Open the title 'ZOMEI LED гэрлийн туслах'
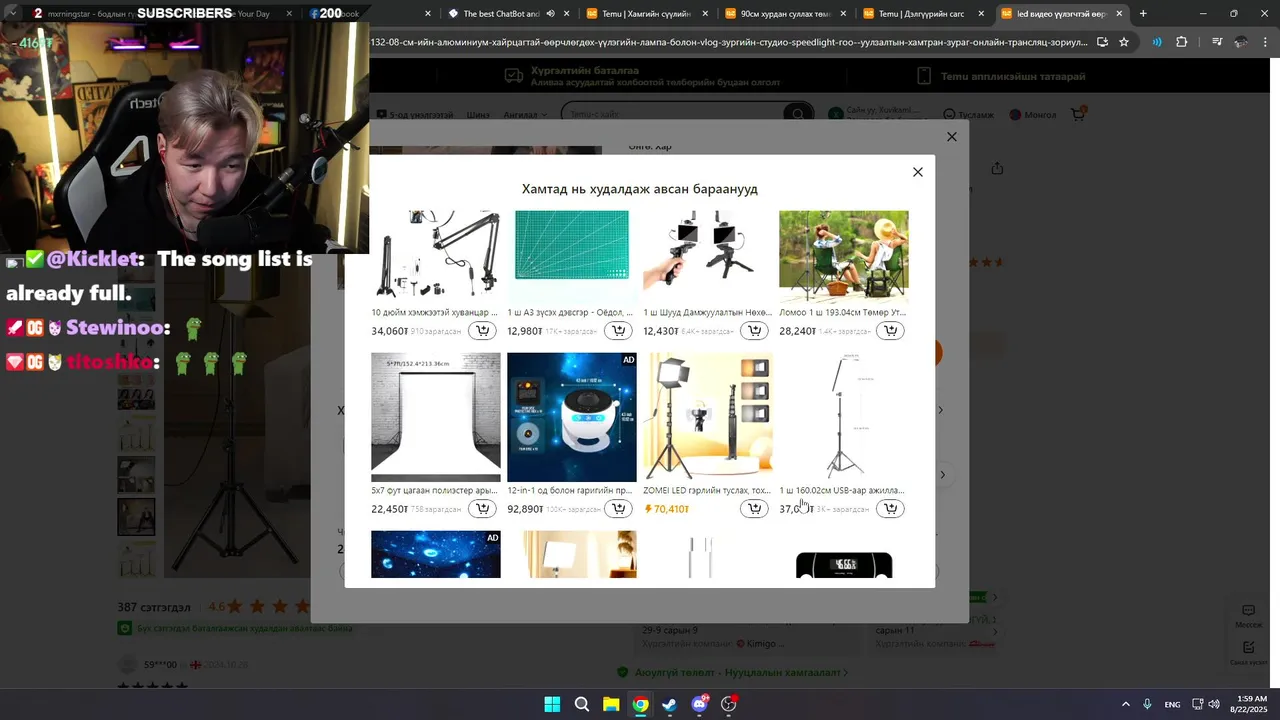Image resolution: width=1280 pixels, height=720 pixels. pyautogui.click(x=707, y=491)
